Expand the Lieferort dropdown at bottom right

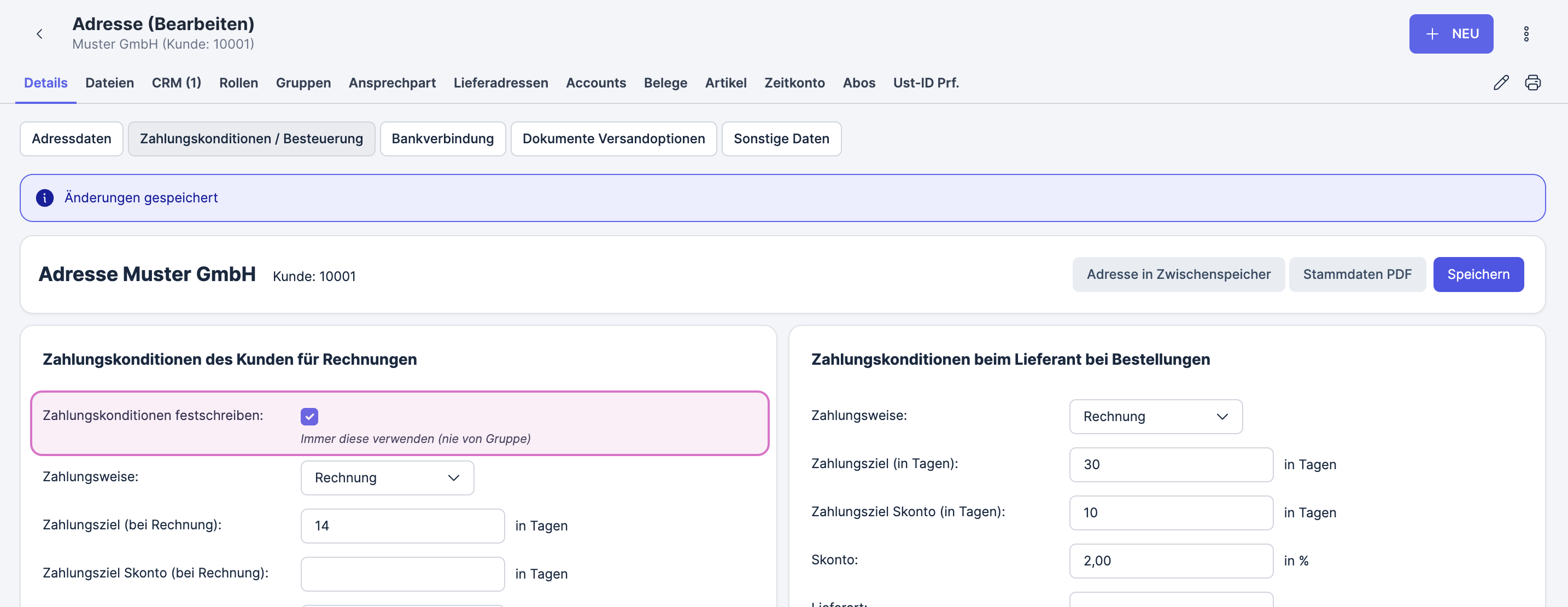click(1170, 603)
